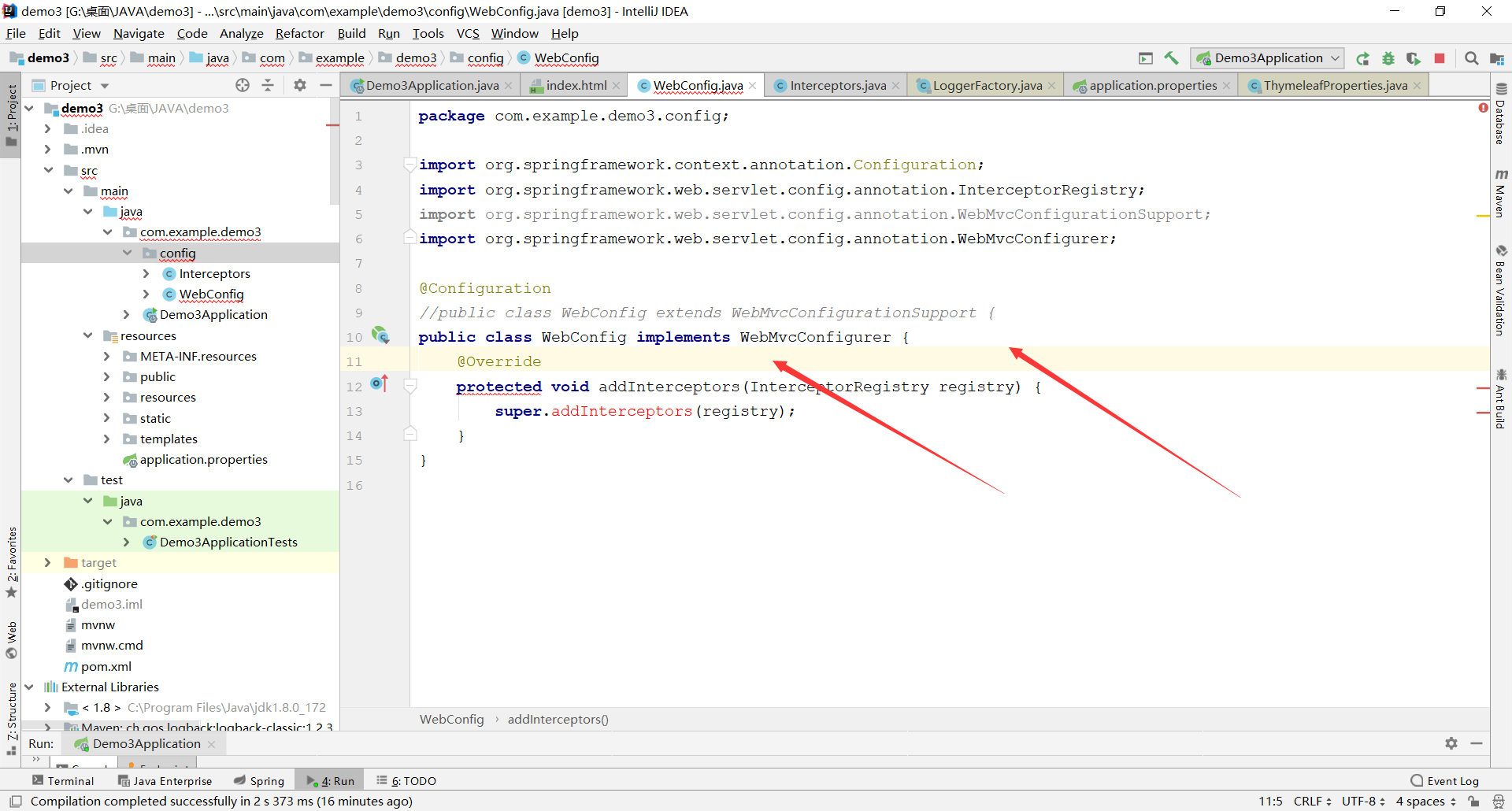This screenshot has height=811, width=1512.
Task: Click the WebConfig breadcrumb in navigation bar
Action: point(558,58)
